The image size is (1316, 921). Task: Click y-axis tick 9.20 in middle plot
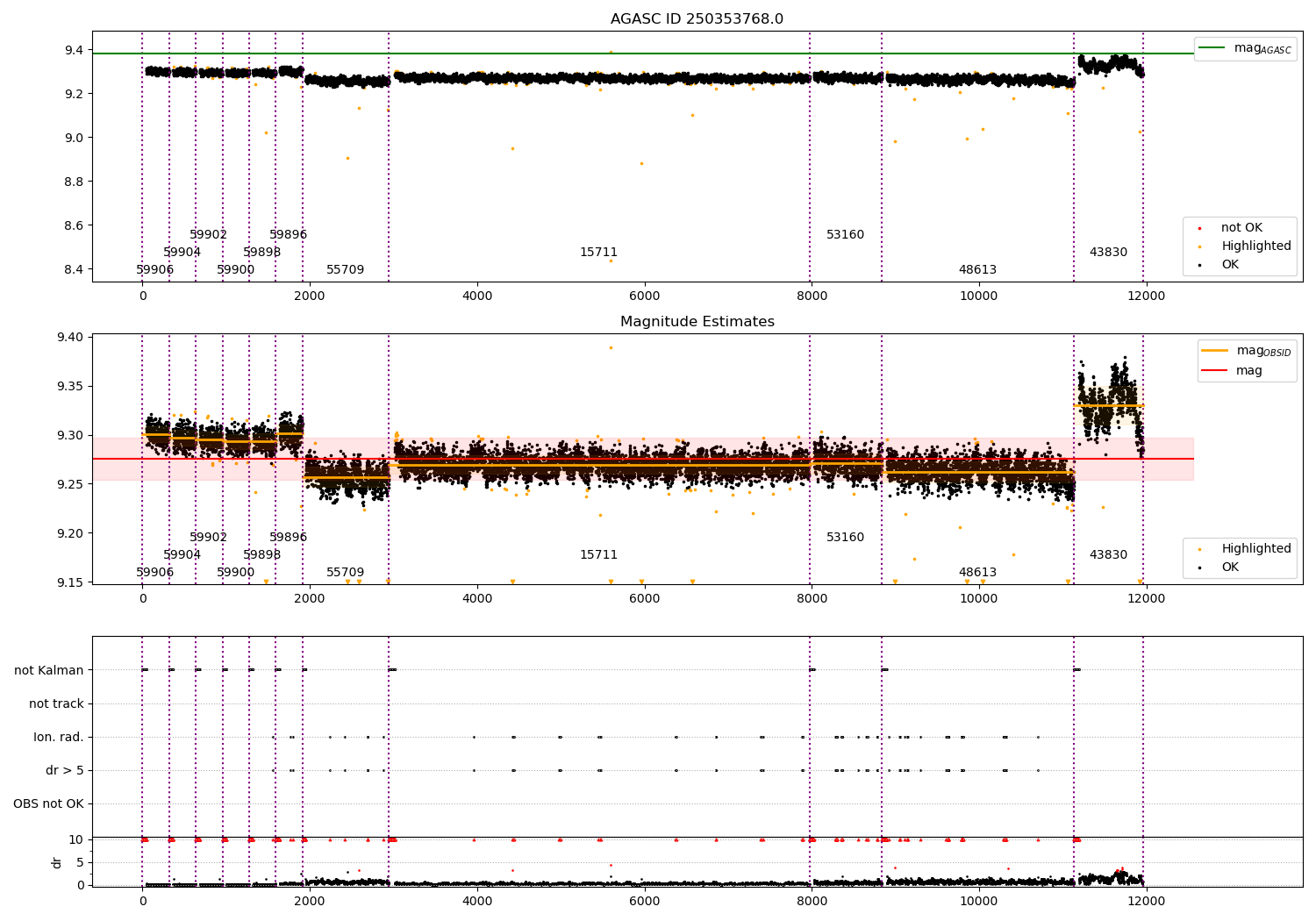coord(72,533)
